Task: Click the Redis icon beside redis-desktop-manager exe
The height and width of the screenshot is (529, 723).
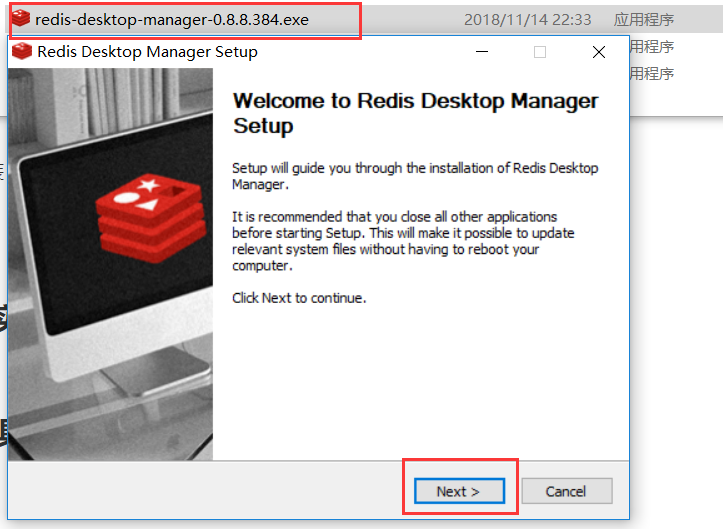Action: 21,18
